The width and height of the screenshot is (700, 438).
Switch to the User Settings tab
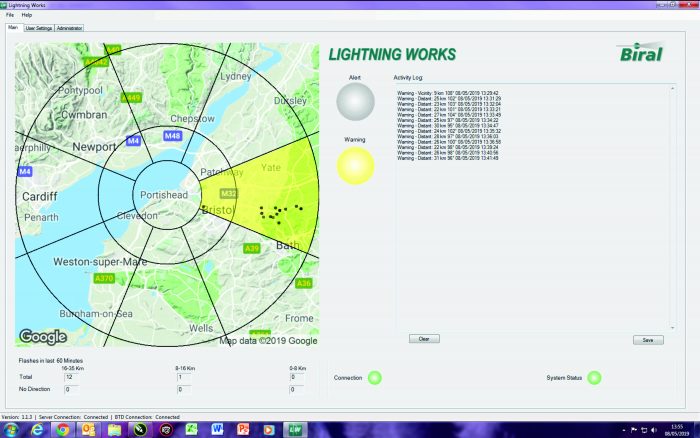click(38, 28)
